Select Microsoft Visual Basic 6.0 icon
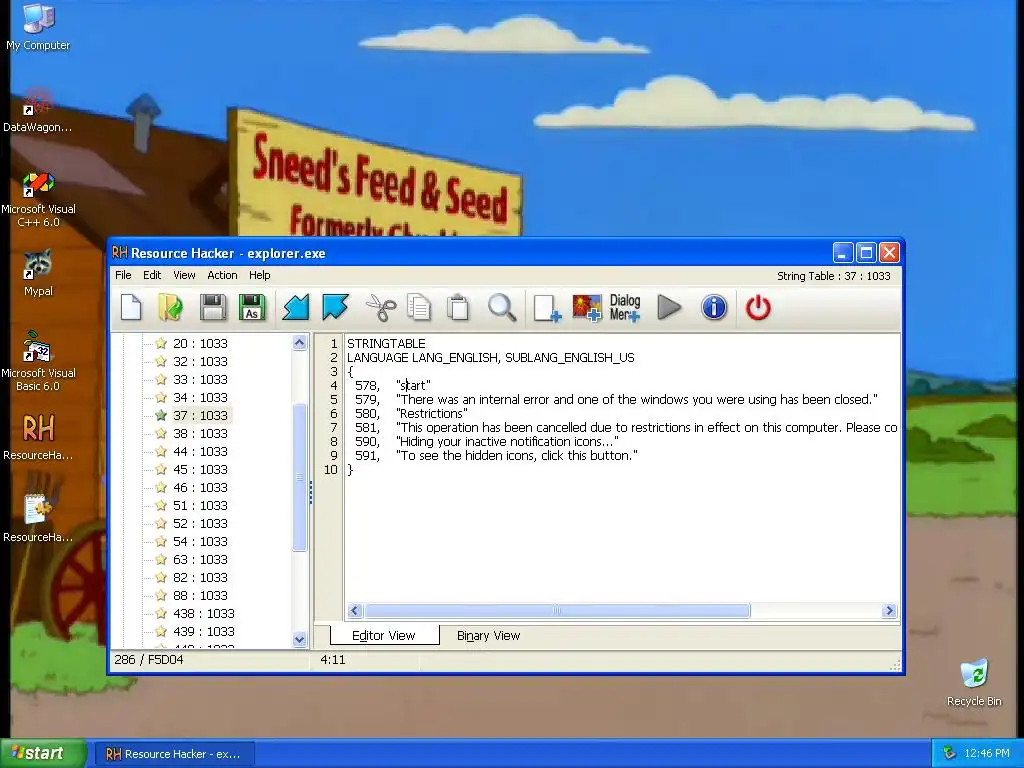 click(x=38, y=361)
